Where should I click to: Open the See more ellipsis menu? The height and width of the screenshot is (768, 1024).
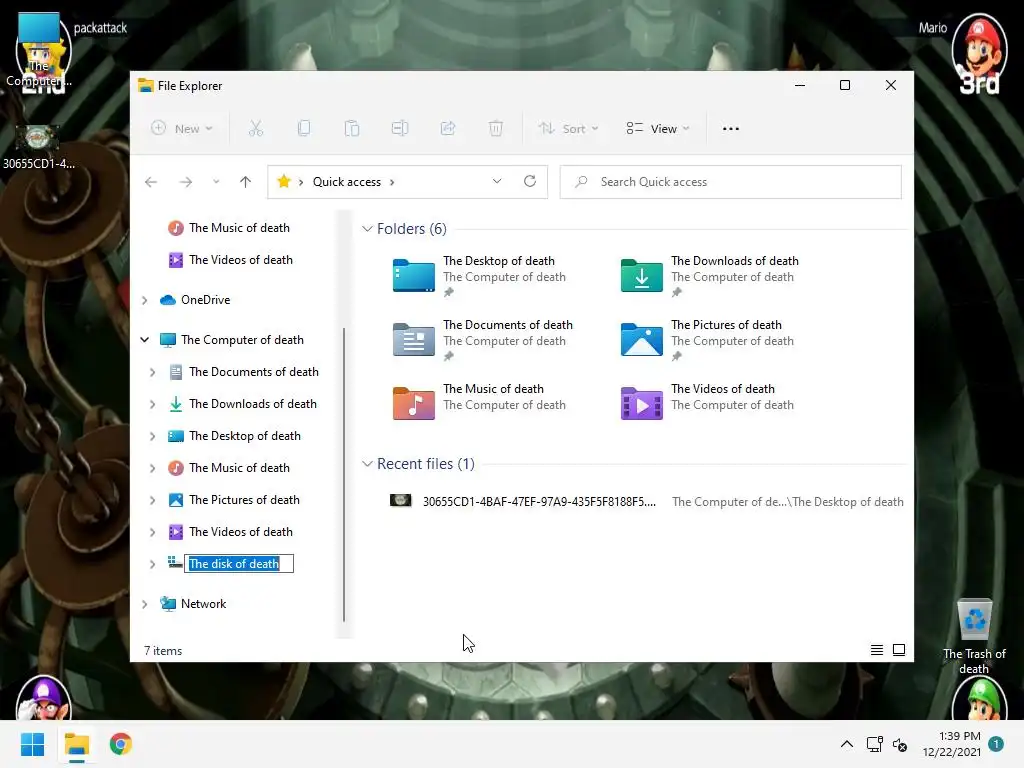tap(731, 129)
